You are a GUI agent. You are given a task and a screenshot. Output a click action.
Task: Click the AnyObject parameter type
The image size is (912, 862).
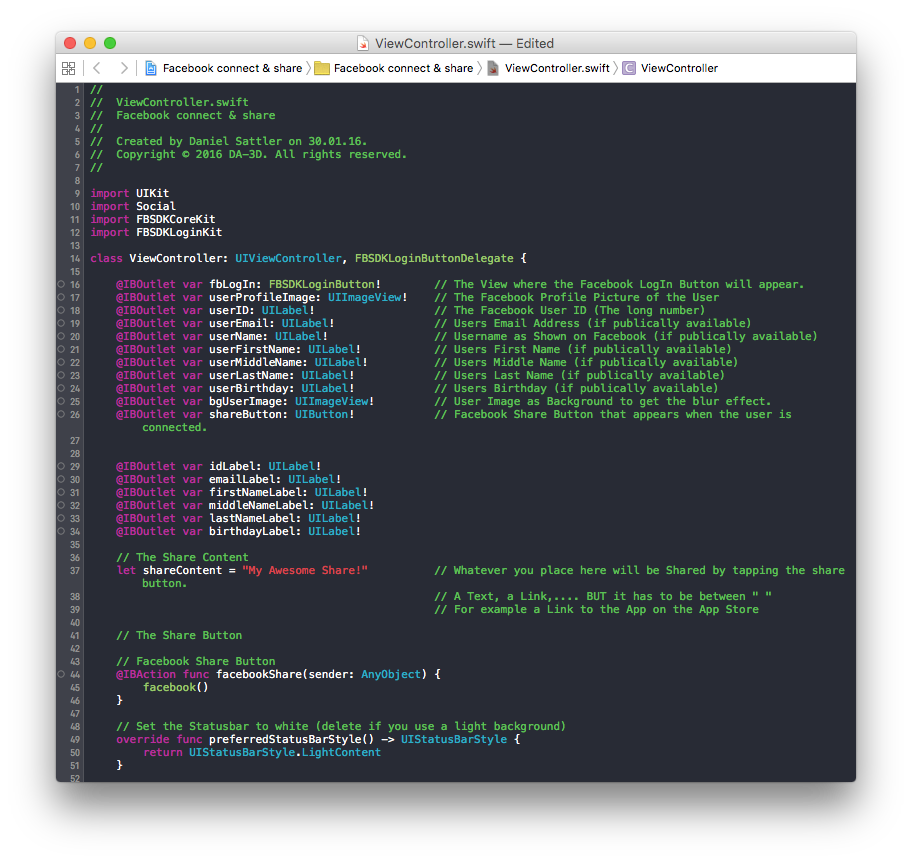coord(391,674)
